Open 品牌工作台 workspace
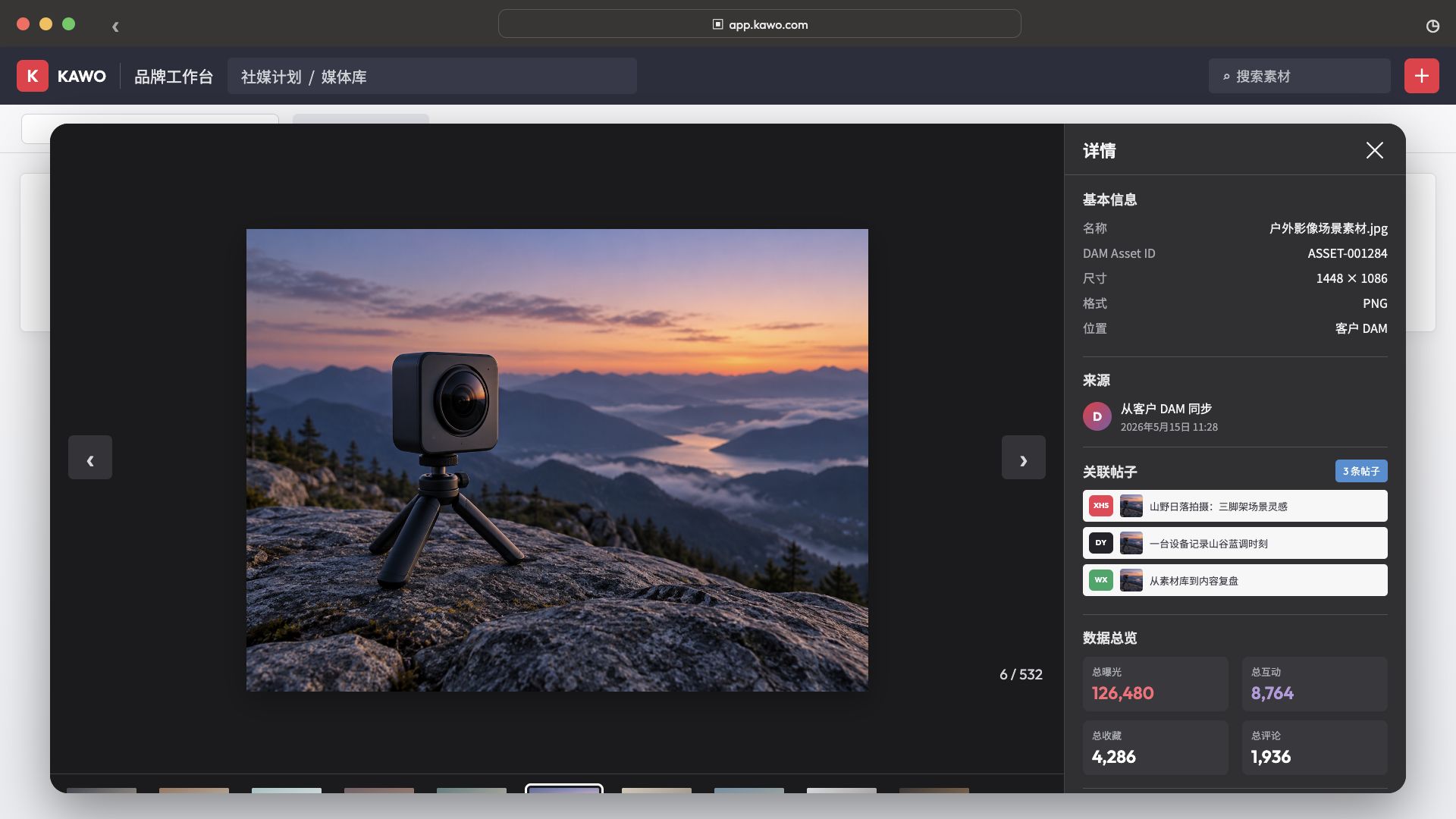1456x819 pixels. pos(174,77)
